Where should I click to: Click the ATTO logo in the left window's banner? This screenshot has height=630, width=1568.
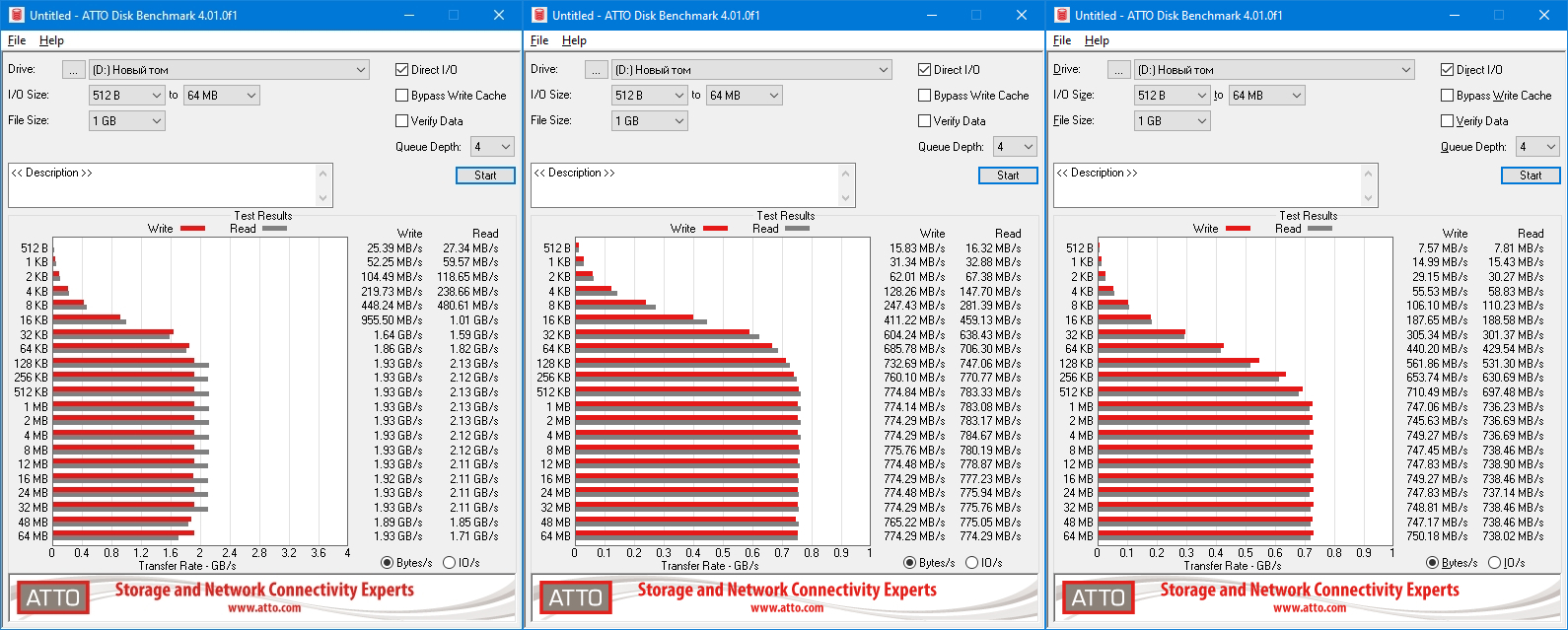pyautogui.click(x=52, y=597)
